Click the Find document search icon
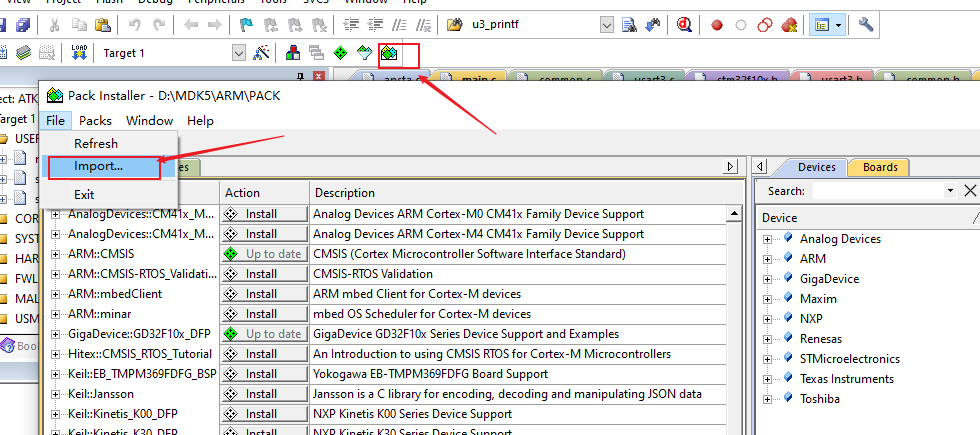 (x=629, y=25)
